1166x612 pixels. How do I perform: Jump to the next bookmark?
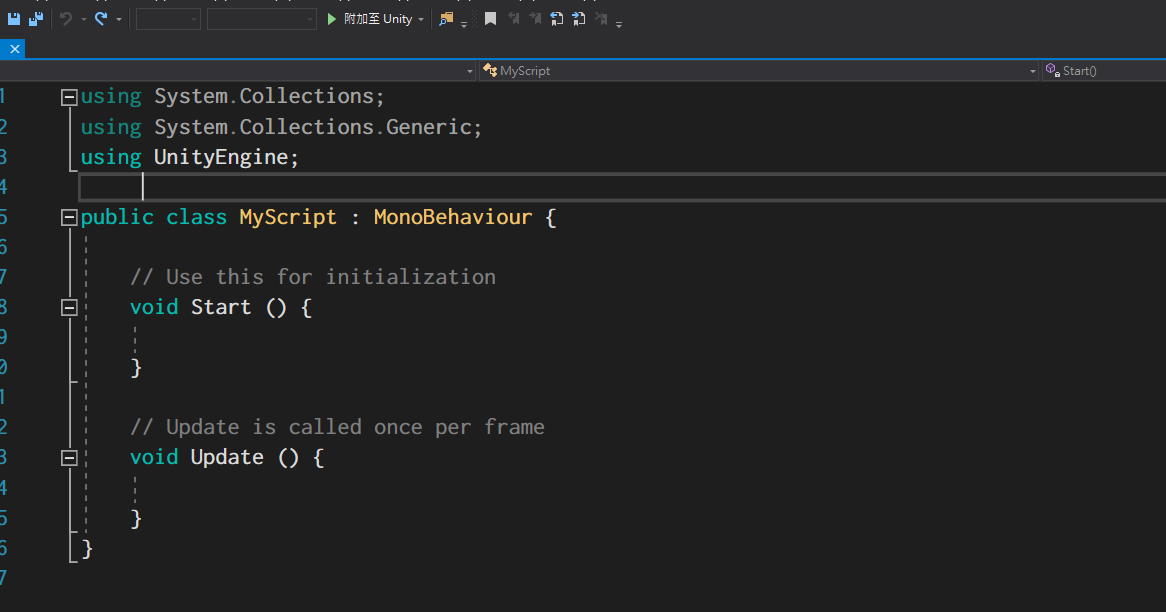[x=535, y=18]
